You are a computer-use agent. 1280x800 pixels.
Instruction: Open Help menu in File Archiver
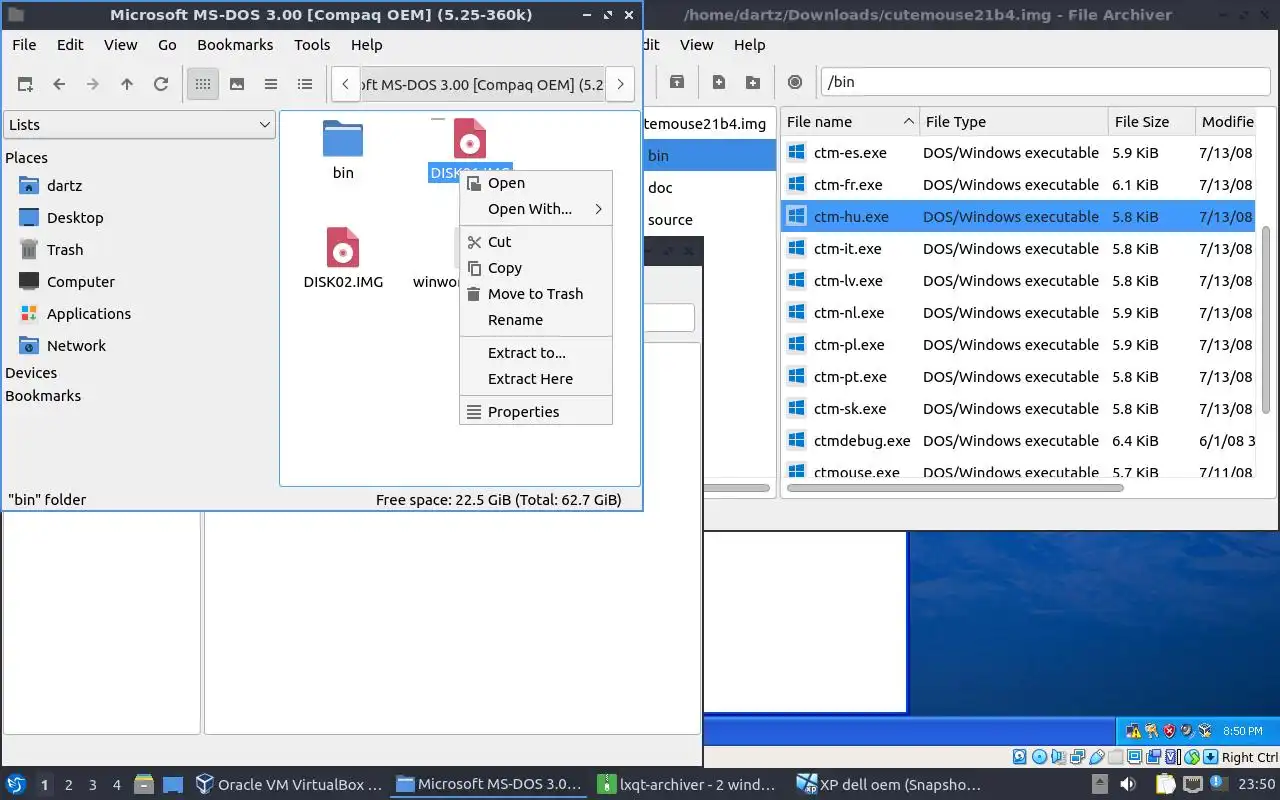[x=749, y=44]
